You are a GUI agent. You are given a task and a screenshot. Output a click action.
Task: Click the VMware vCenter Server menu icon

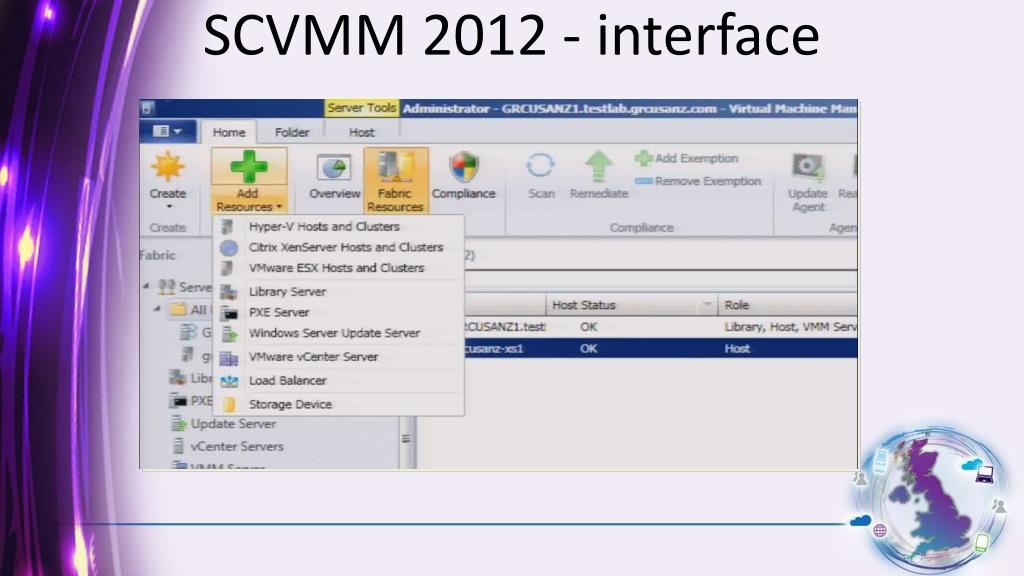click(229, 358)
